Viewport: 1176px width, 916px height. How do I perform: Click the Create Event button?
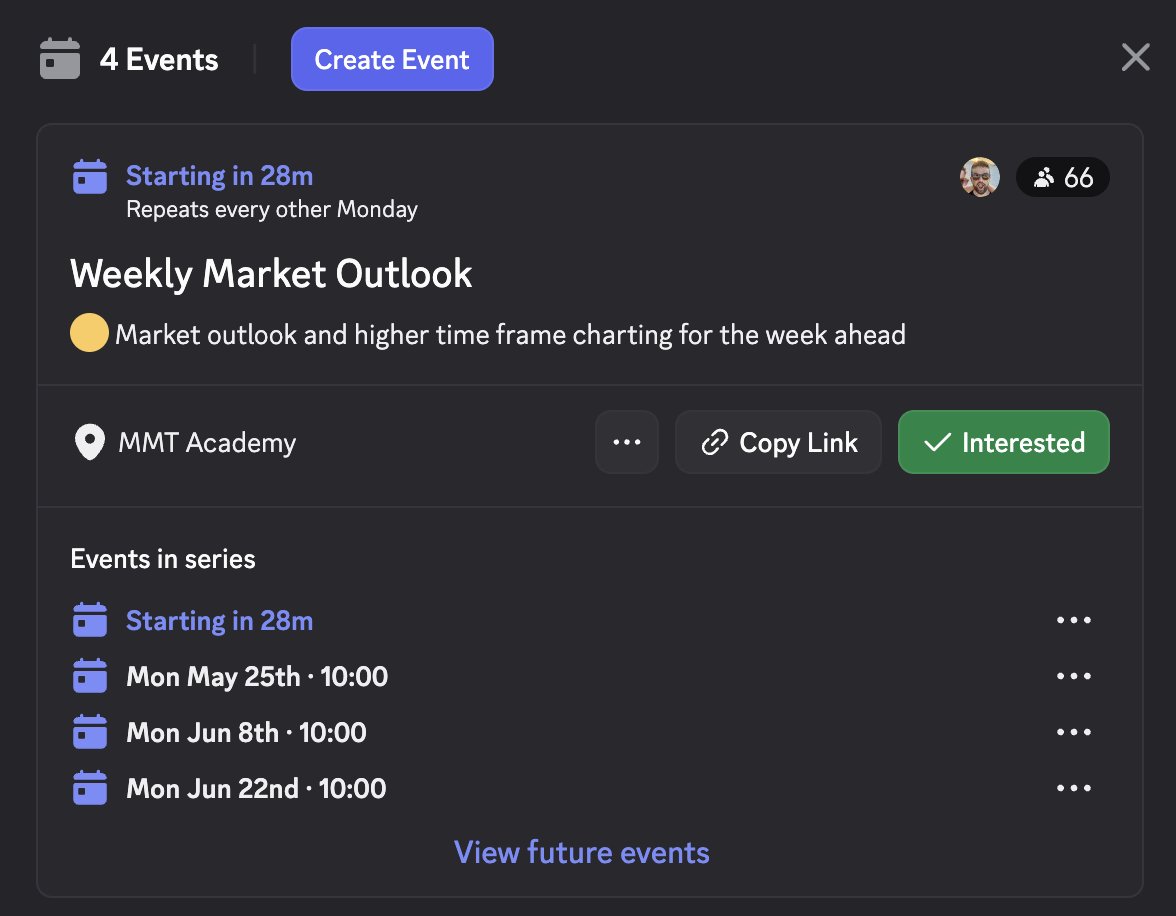point(392,59)
